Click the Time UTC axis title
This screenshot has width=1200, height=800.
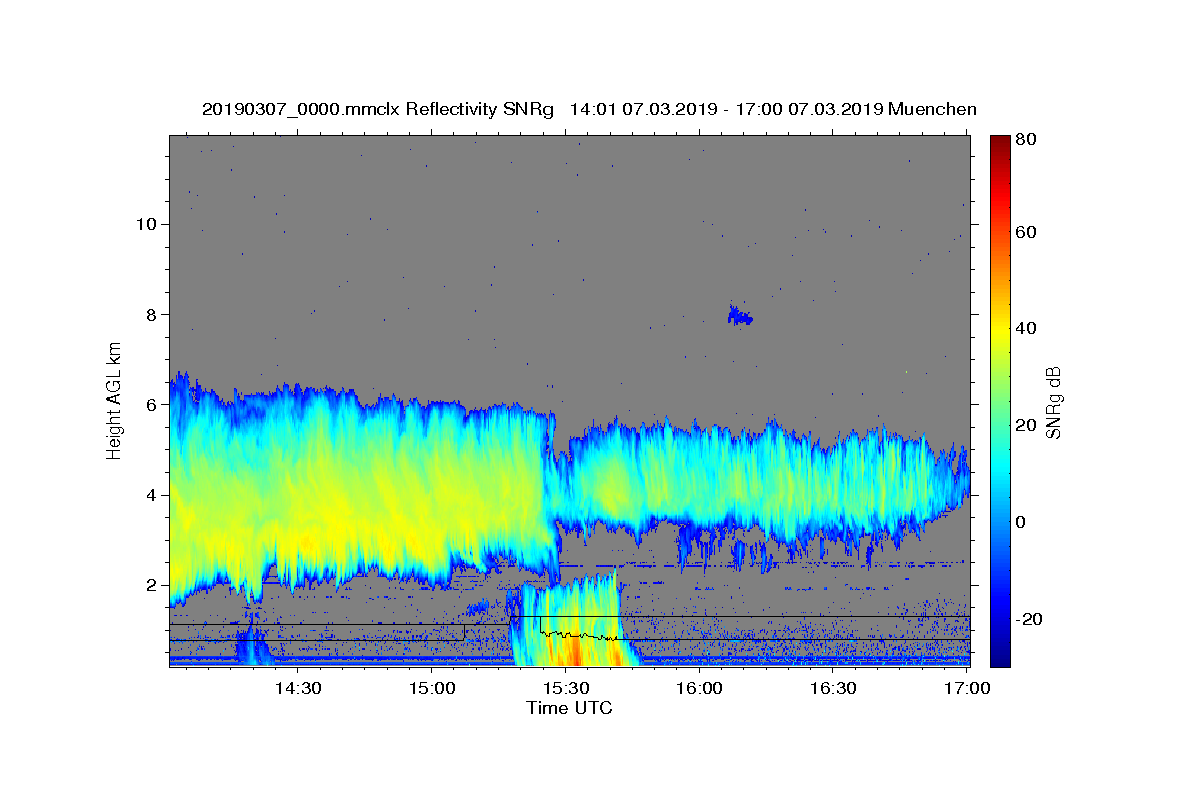click(569, 708)
